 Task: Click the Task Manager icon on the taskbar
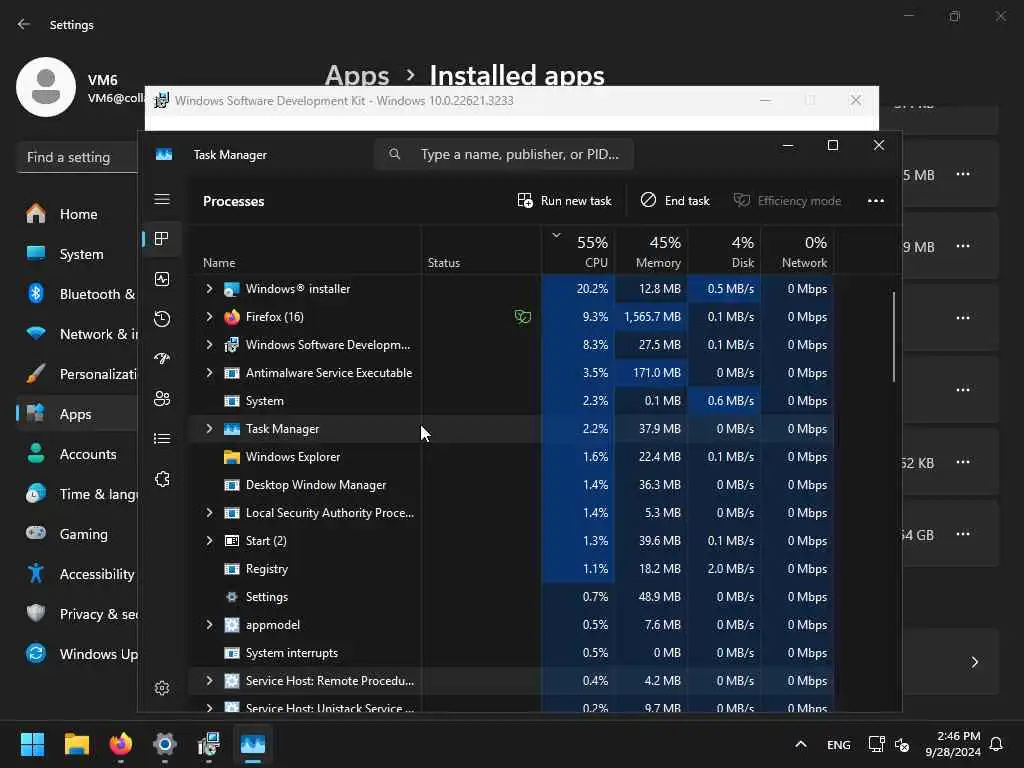point(253,744)
